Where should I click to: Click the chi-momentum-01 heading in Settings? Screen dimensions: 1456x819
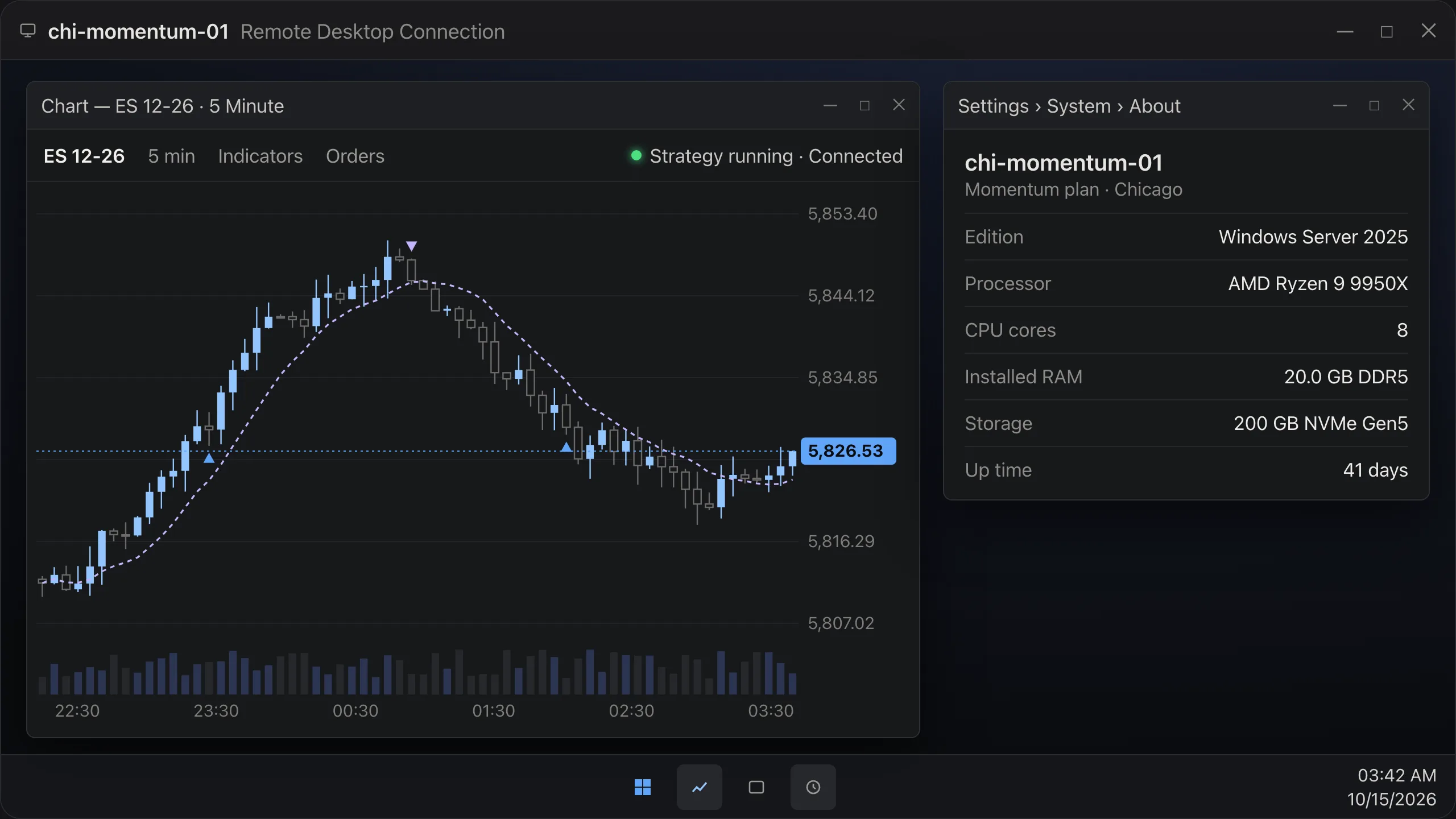click(x=1064, y=163)
